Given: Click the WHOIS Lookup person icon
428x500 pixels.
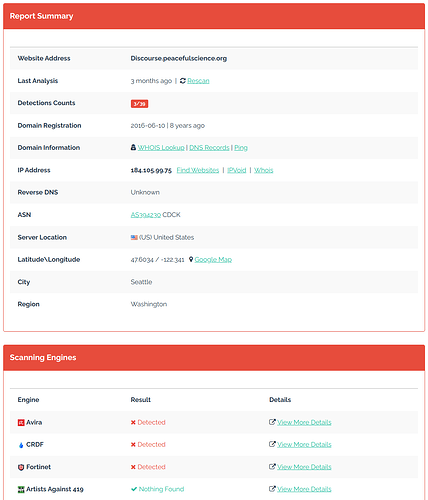Looking at the screenshot, I should point(133,147).
